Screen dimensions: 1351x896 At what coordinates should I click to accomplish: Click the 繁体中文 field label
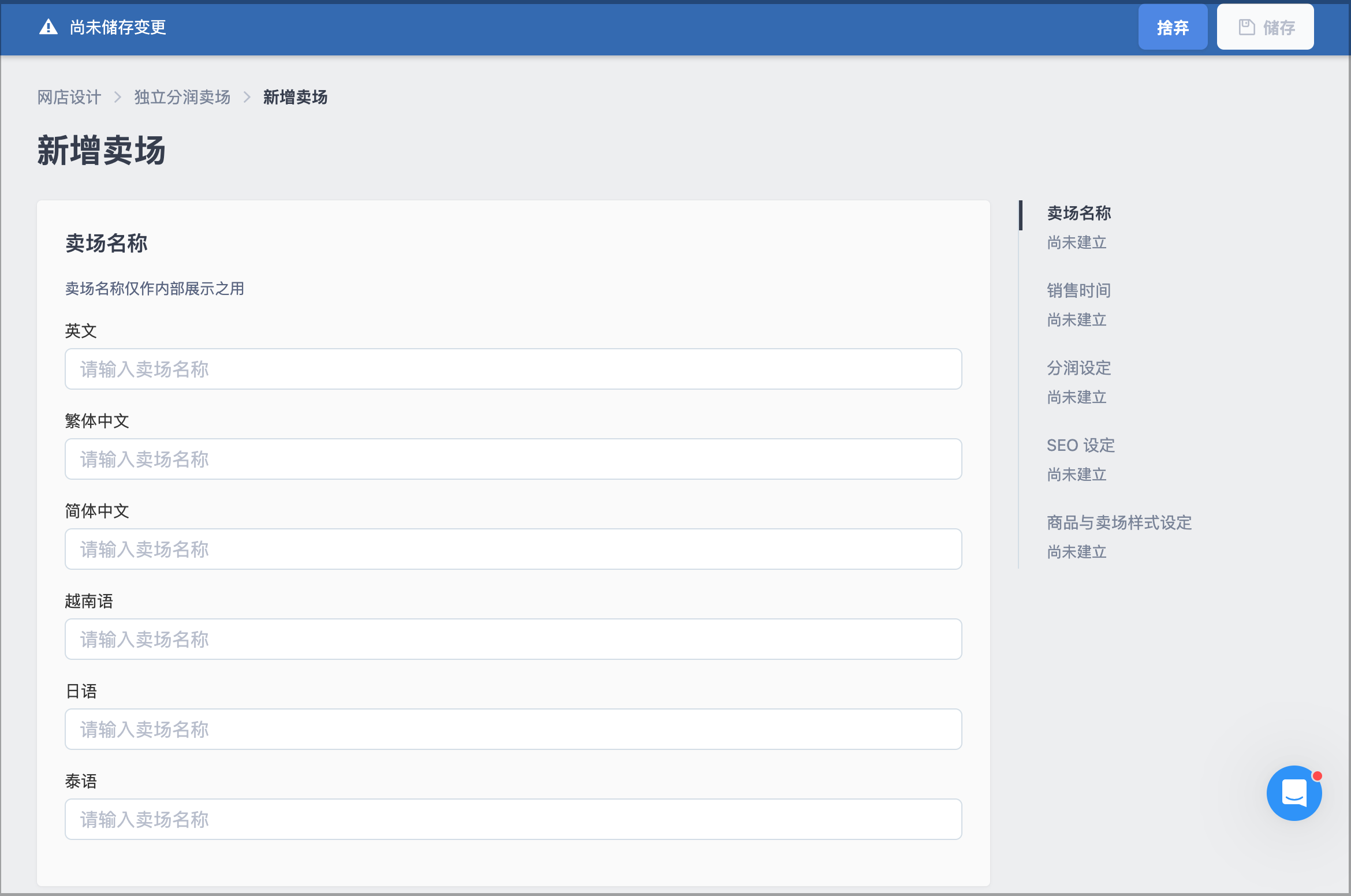click(97, 421)
